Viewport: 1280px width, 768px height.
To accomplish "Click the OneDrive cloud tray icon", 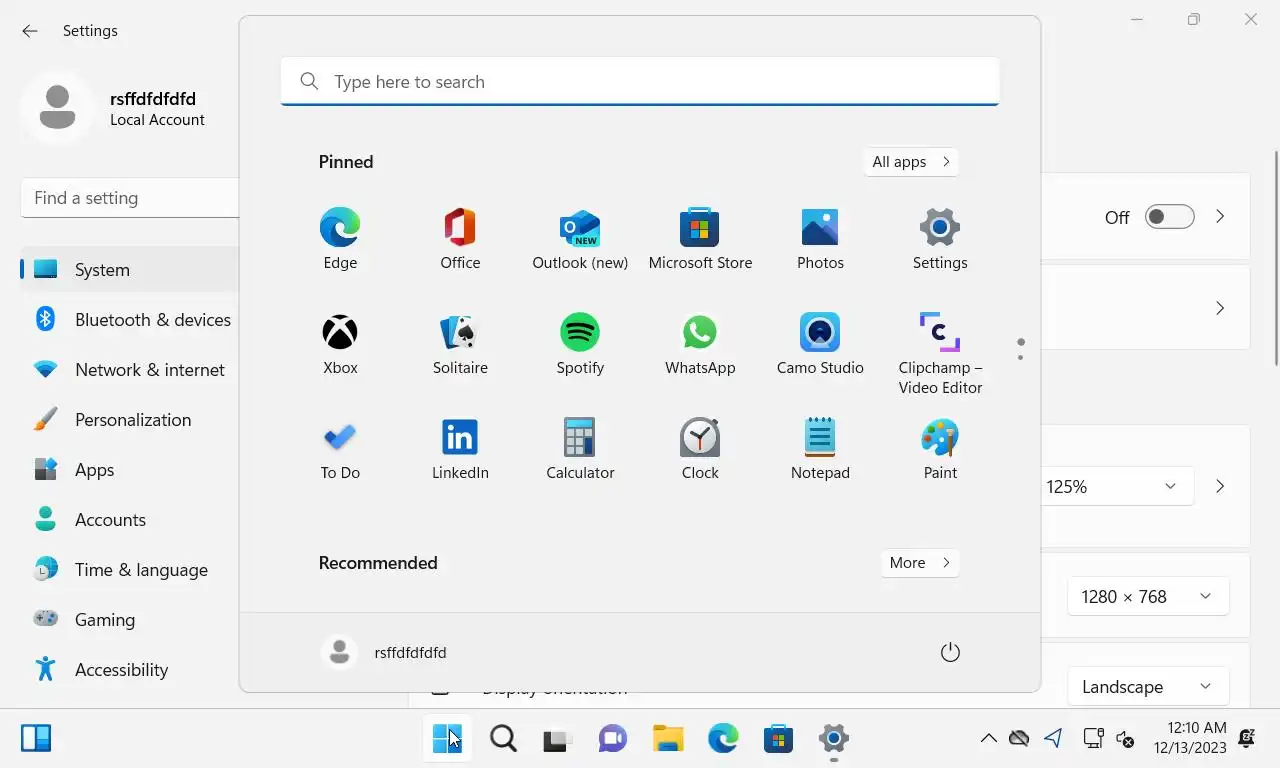I will [x=1019, y=739].
